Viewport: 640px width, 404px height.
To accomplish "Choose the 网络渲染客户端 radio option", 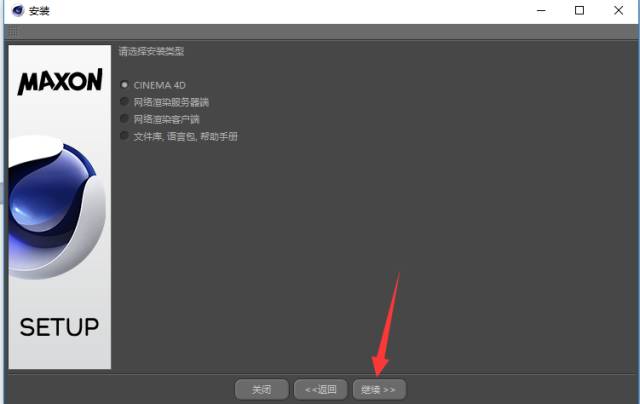I will click(x=124, y=118).
